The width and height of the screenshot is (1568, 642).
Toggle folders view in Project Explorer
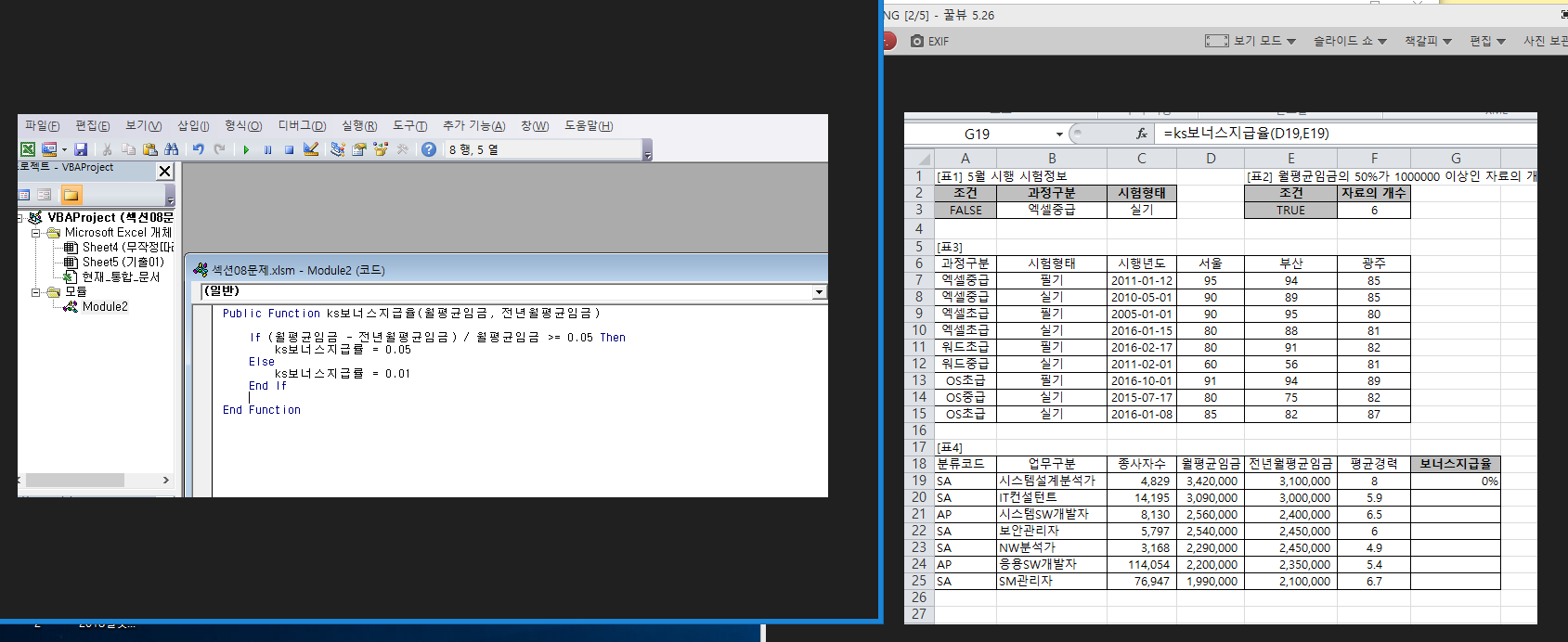tap(71, 195)
